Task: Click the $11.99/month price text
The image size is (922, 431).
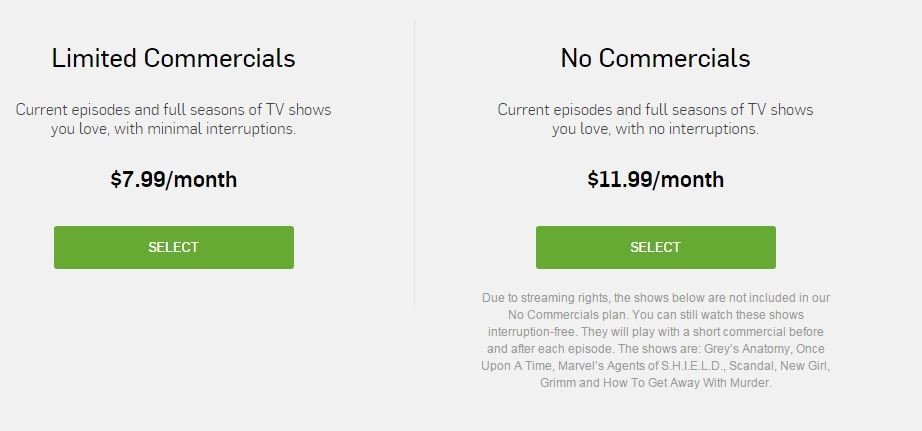Action: (656, 179)
